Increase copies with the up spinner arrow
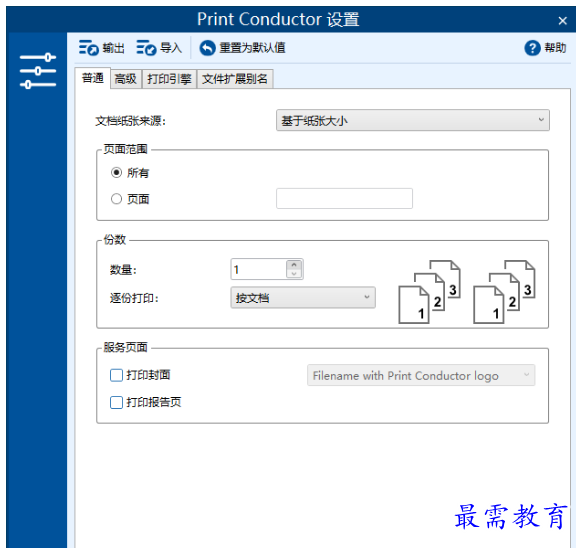The height and width of the screenshot is (548, 576). click(x=294, y=265)
